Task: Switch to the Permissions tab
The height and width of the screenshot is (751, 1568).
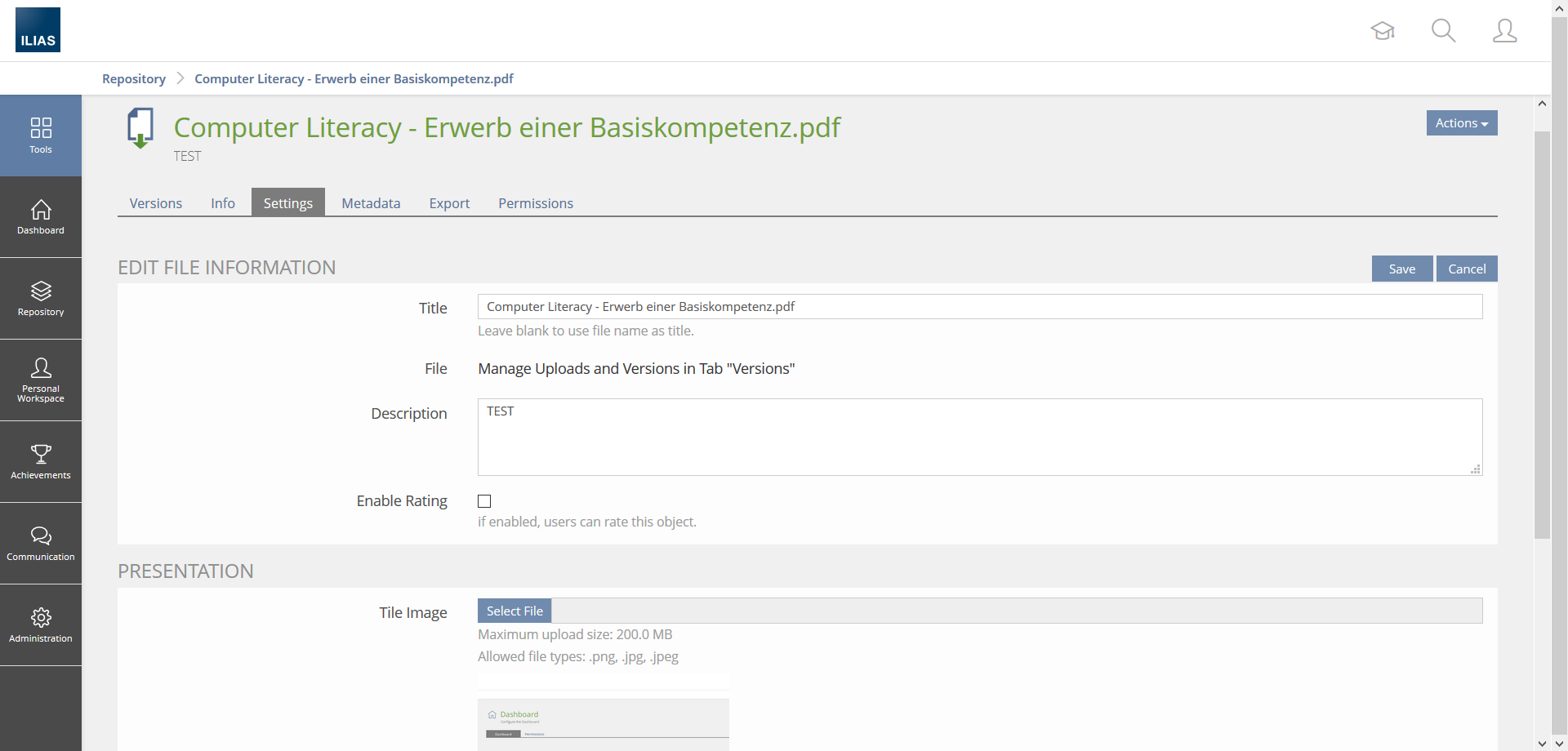Action: coord(536,203)
